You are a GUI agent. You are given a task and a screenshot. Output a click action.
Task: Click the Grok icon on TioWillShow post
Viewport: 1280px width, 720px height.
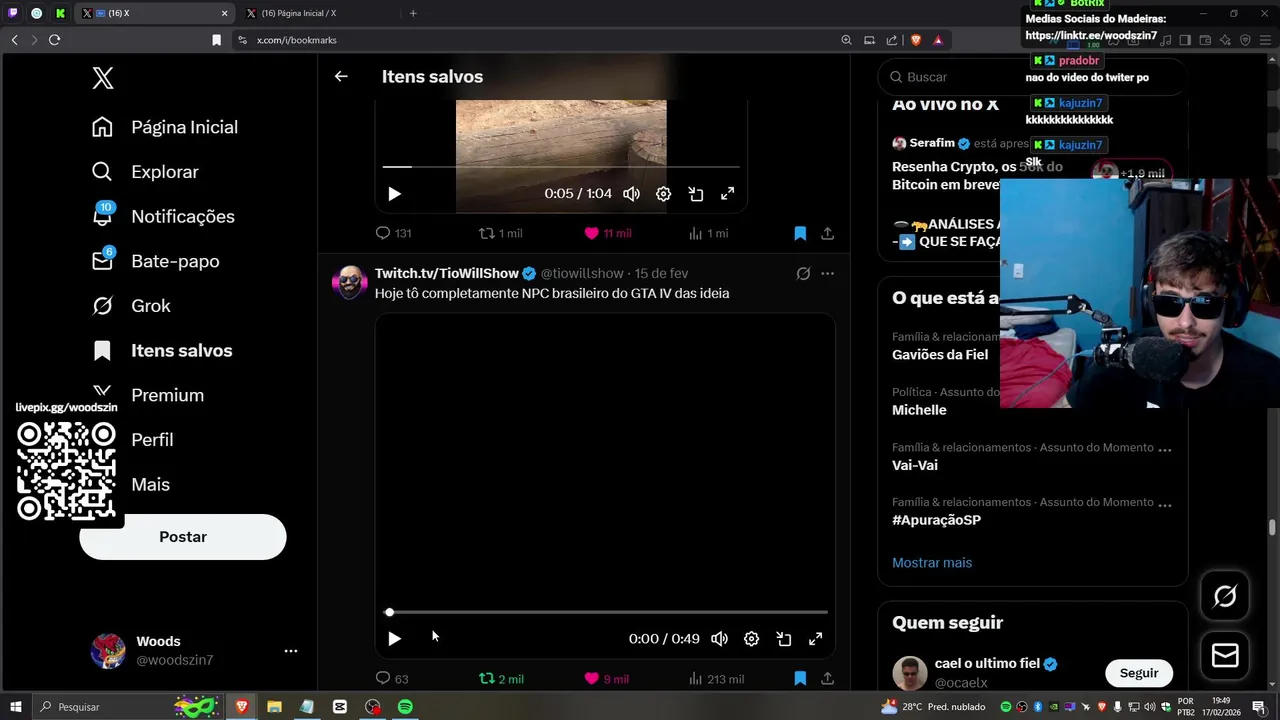[803, 273]
